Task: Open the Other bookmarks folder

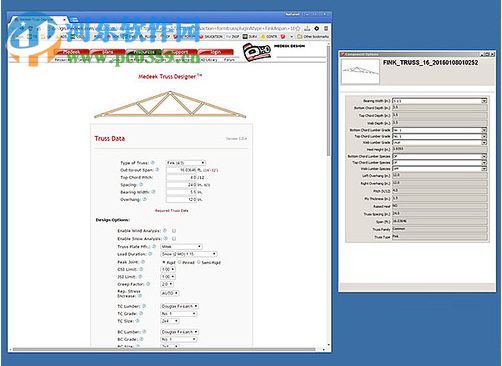Action: (x=313, y=36)
